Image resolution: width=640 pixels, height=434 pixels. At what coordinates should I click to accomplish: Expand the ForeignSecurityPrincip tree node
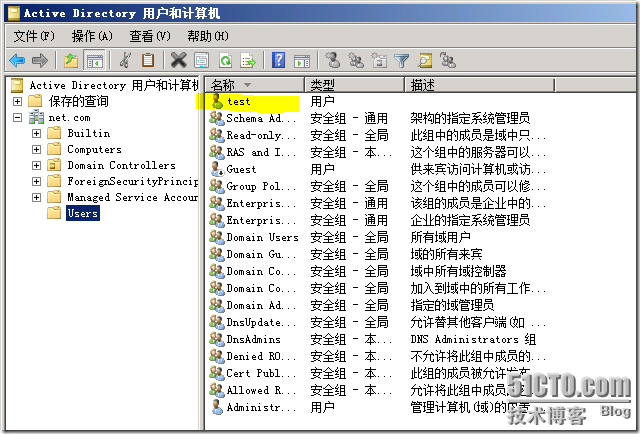click(36, 181)
